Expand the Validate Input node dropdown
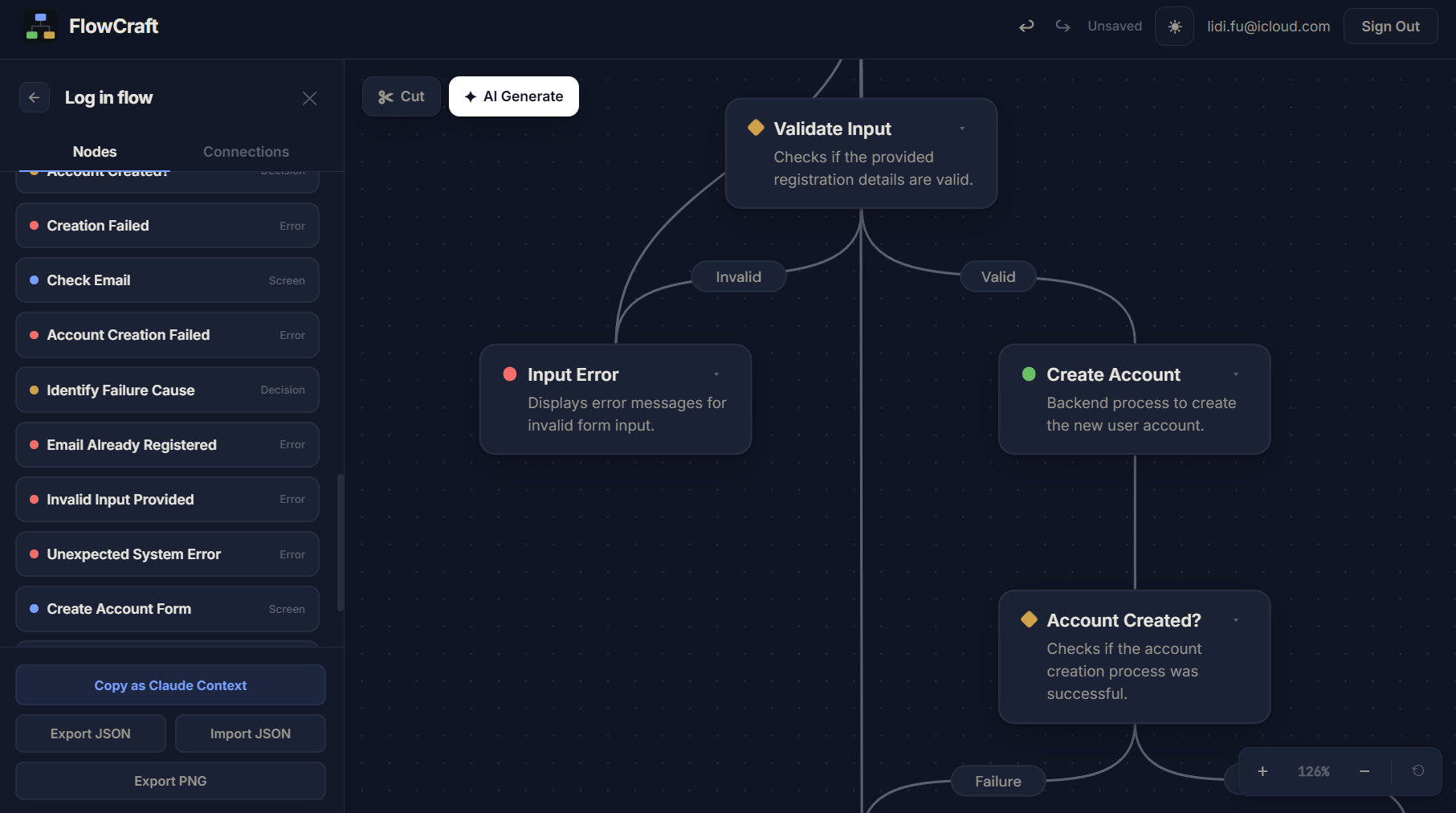The image size is (1456, 813). pos(962,129)
